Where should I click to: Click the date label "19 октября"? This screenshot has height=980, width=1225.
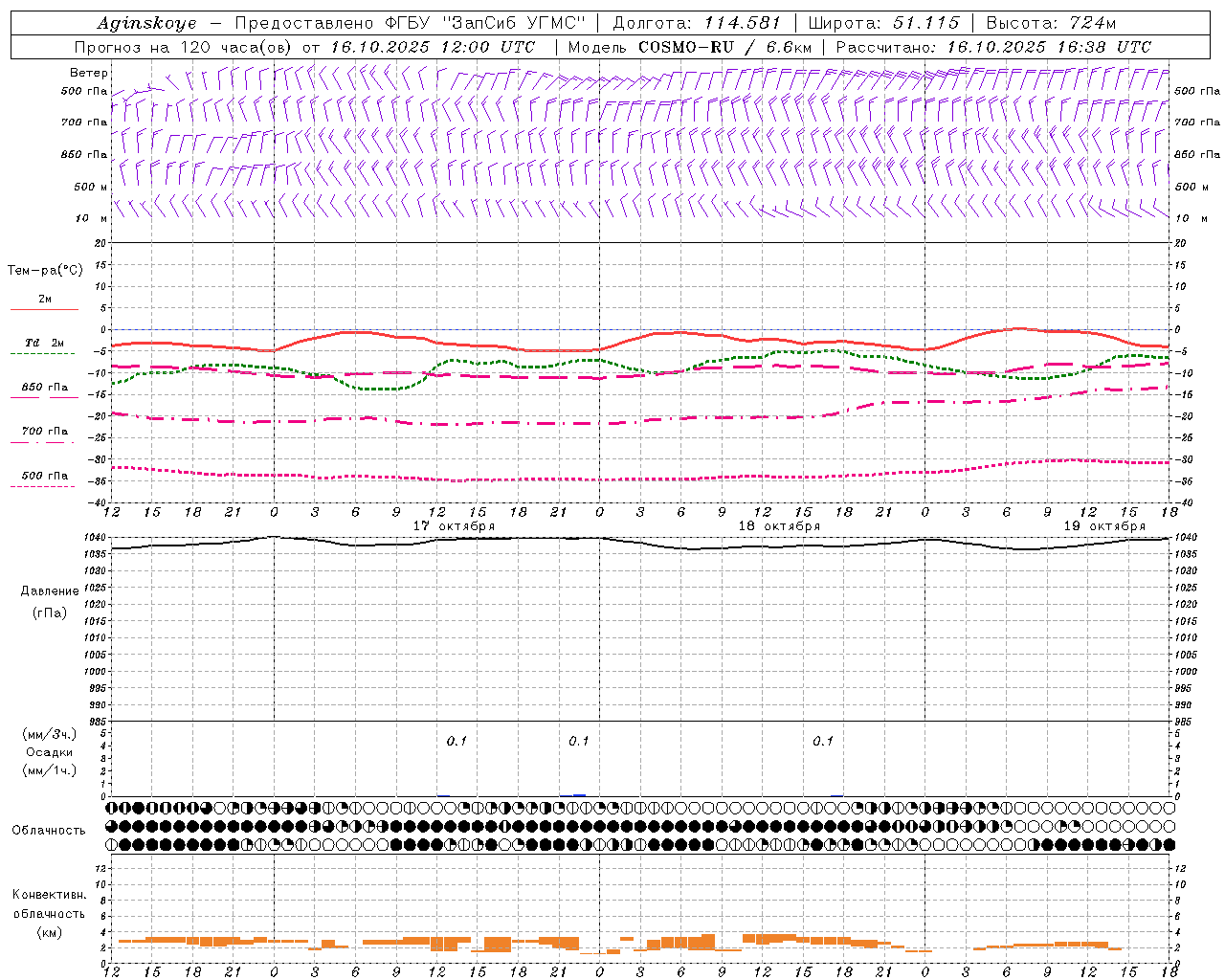(1104, 526)
